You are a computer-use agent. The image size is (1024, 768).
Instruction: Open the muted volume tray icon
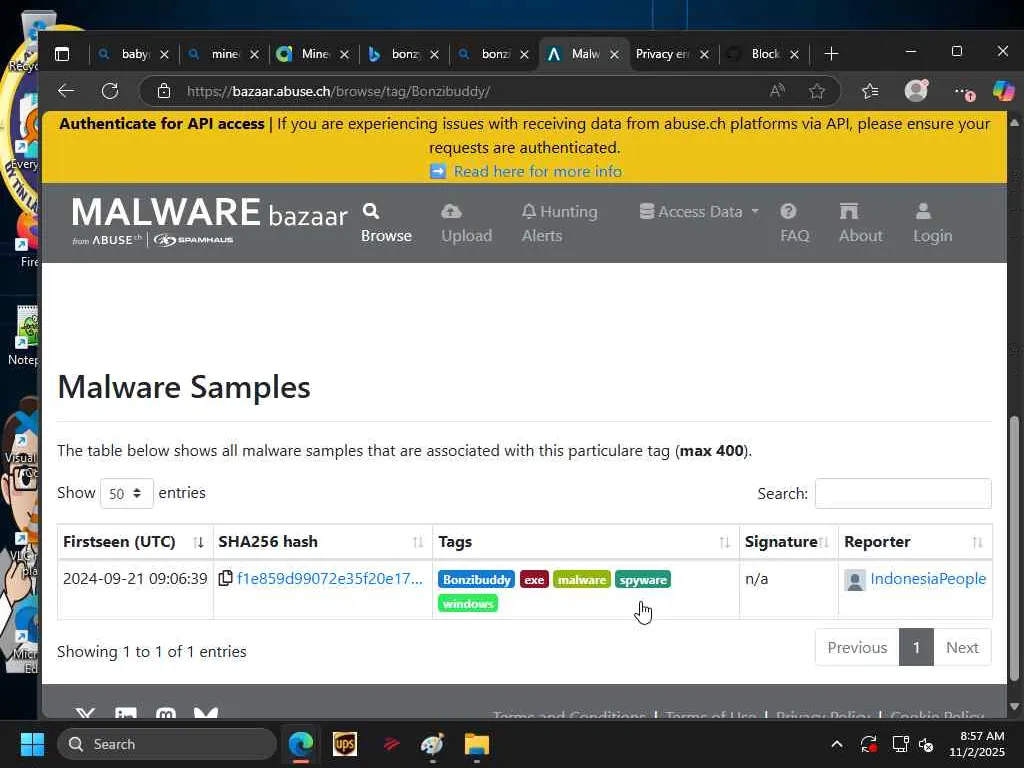tap(926, 744)
